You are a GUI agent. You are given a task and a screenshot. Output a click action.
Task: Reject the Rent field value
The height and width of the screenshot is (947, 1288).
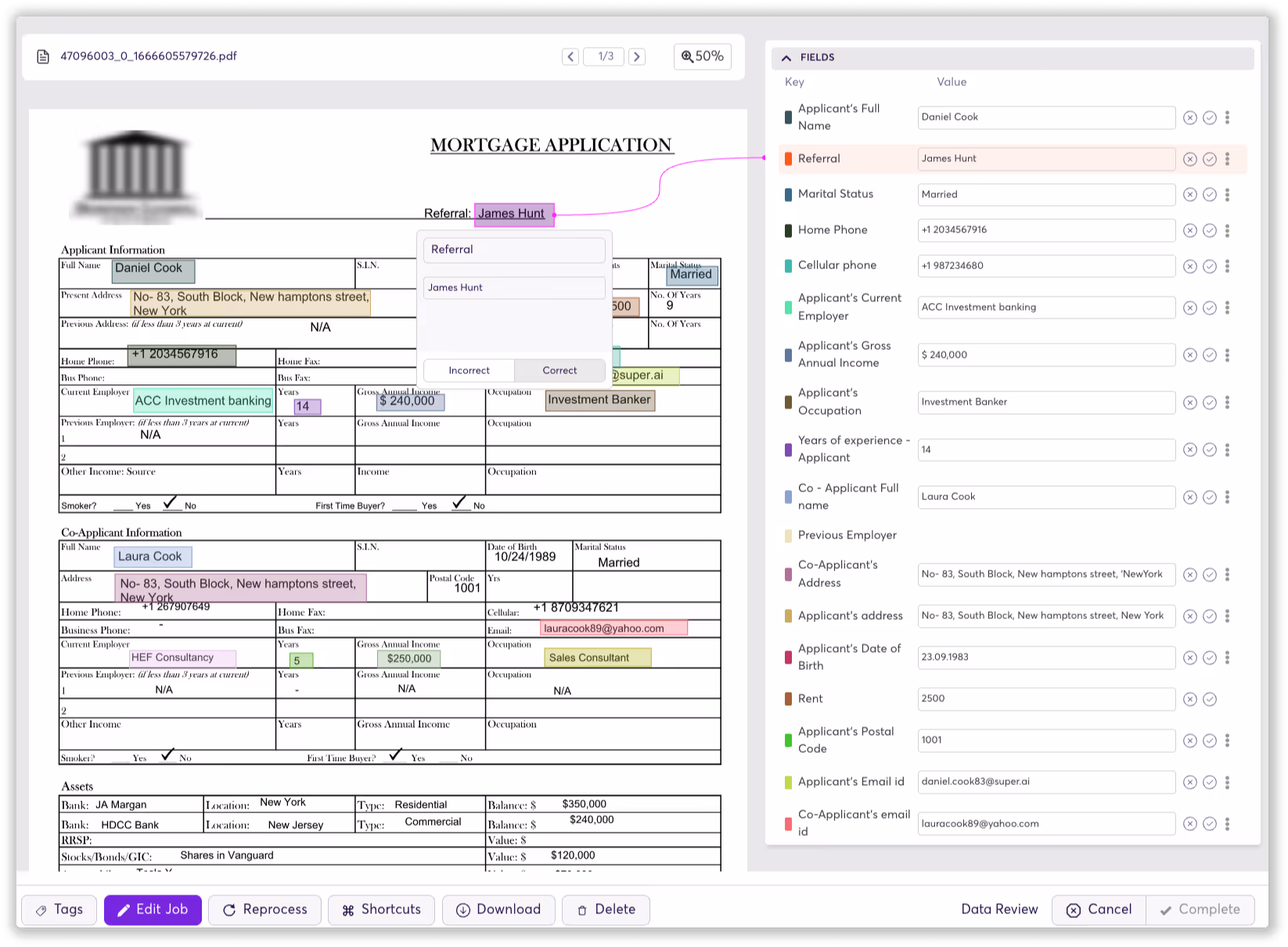(x=1190, y=699)
